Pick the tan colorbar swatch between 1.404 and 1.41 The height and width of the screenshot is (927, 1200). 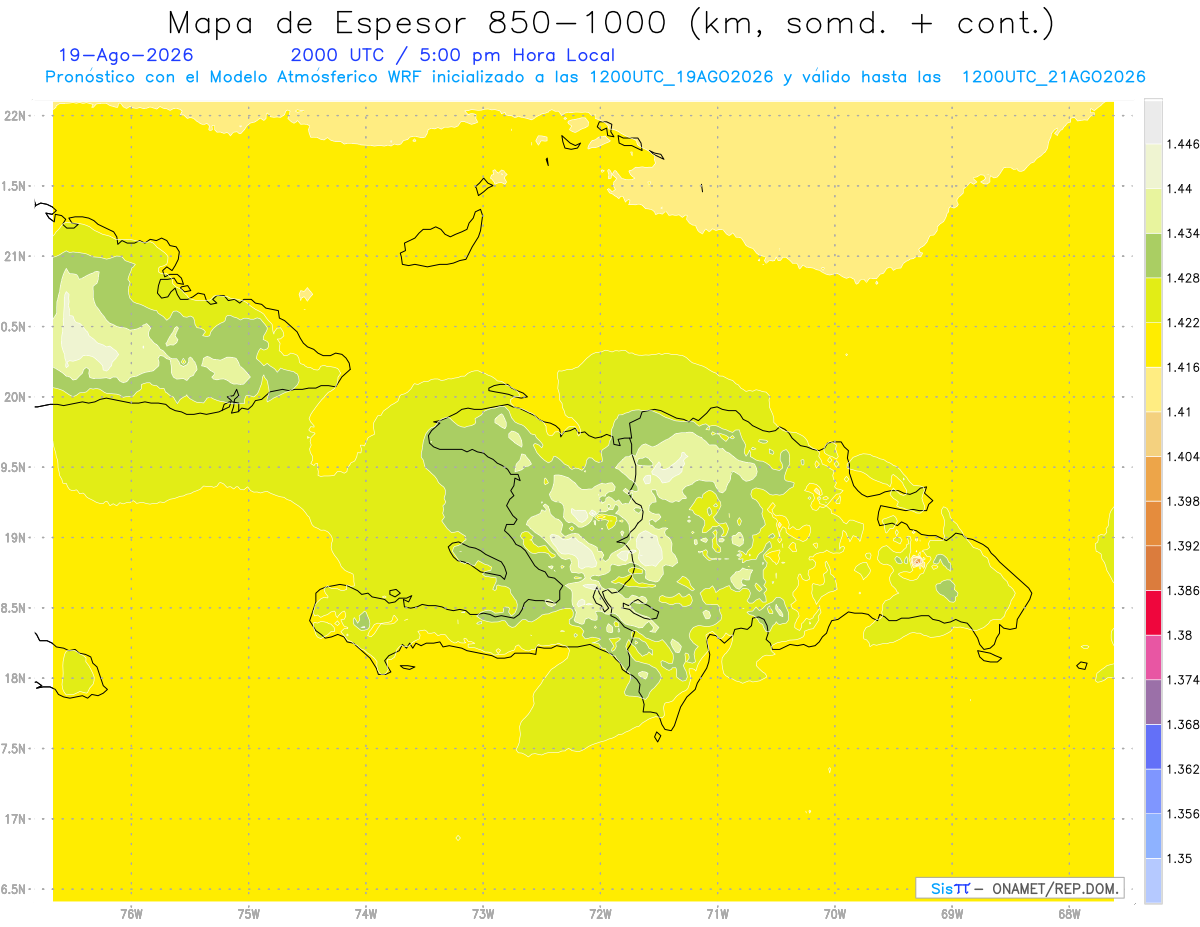point(1153,434)
